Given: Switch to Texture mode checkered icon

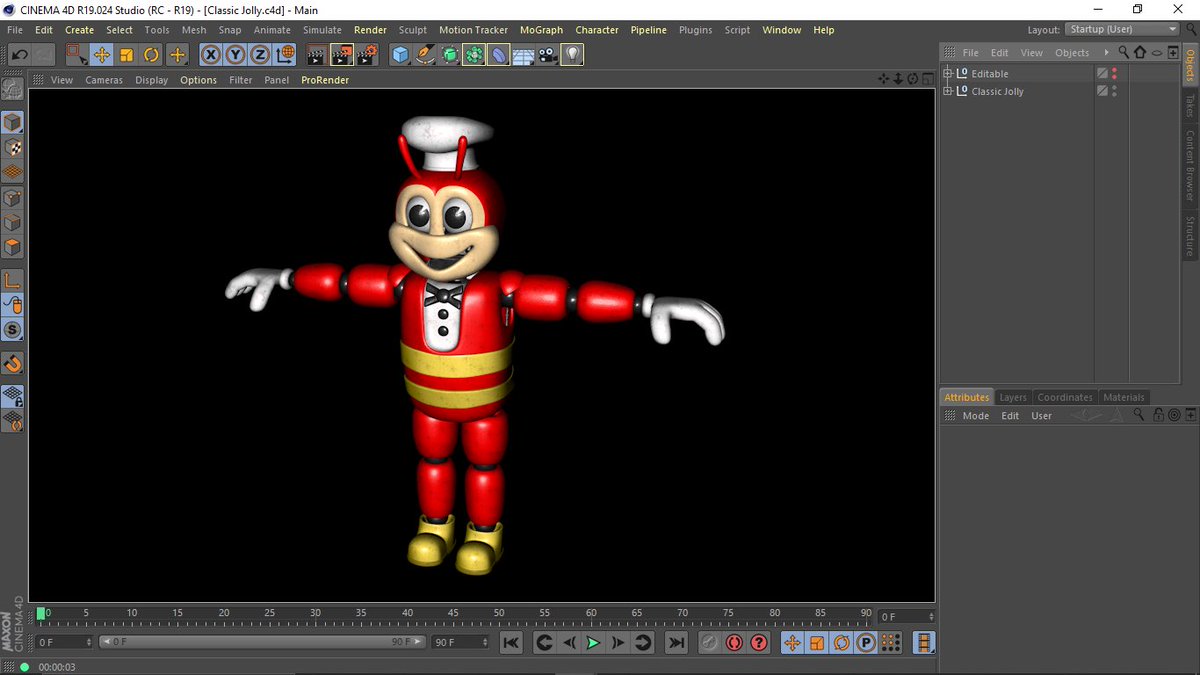Looking at the screenshot, I should click(x=12, y=147).
